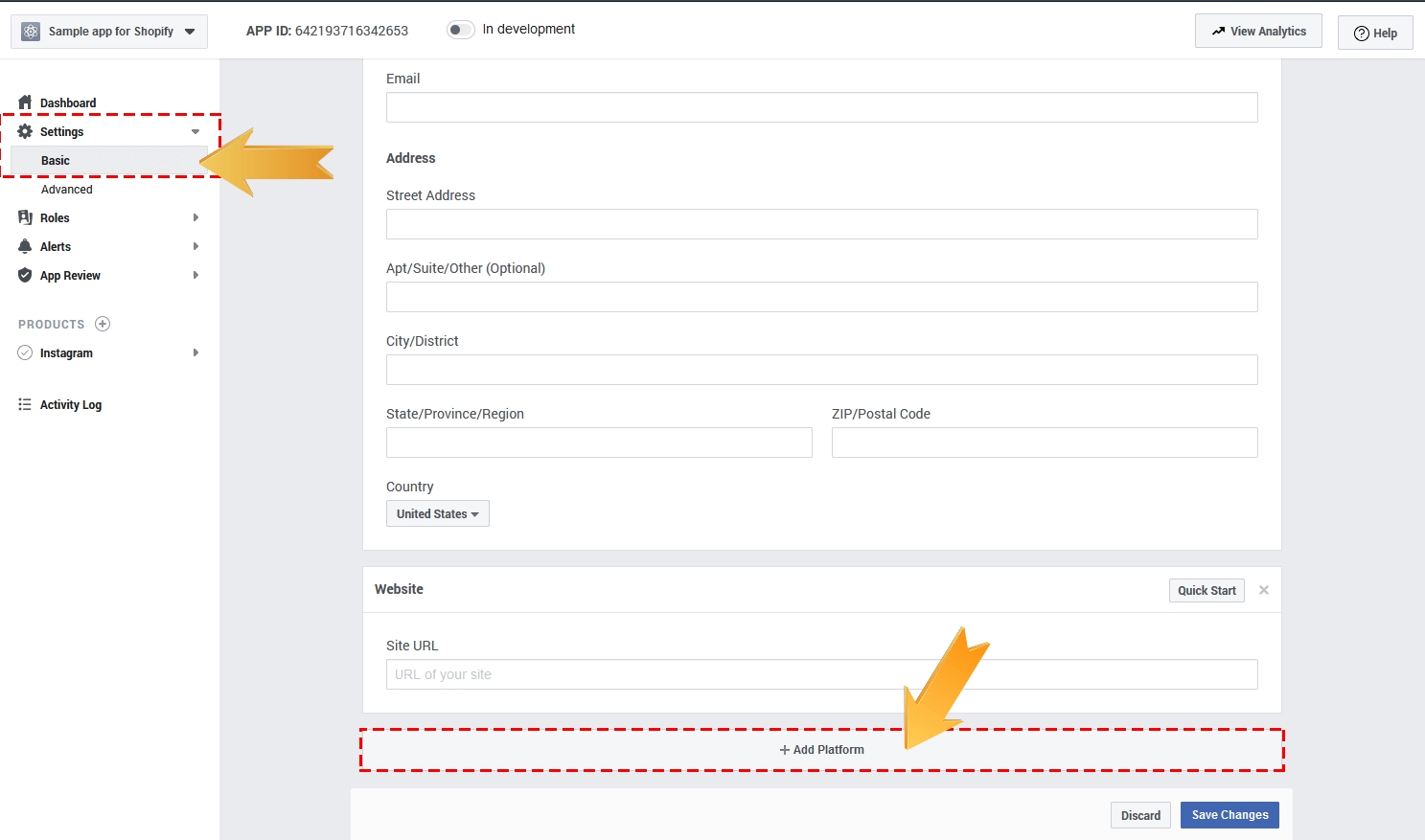
Task: Click the App Review shield icon
Action: pos(25,275)
